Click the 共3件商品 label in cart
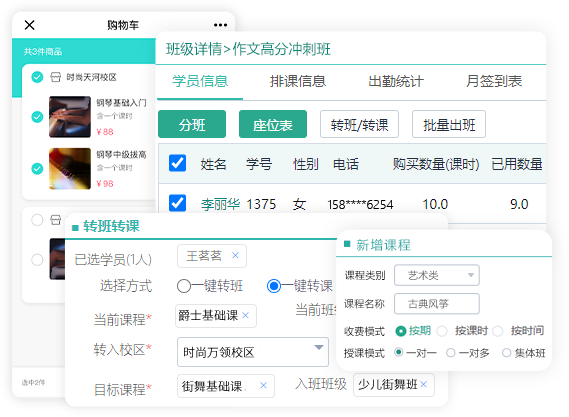This screenshot has height=417, width=569. tap(43, 52)
